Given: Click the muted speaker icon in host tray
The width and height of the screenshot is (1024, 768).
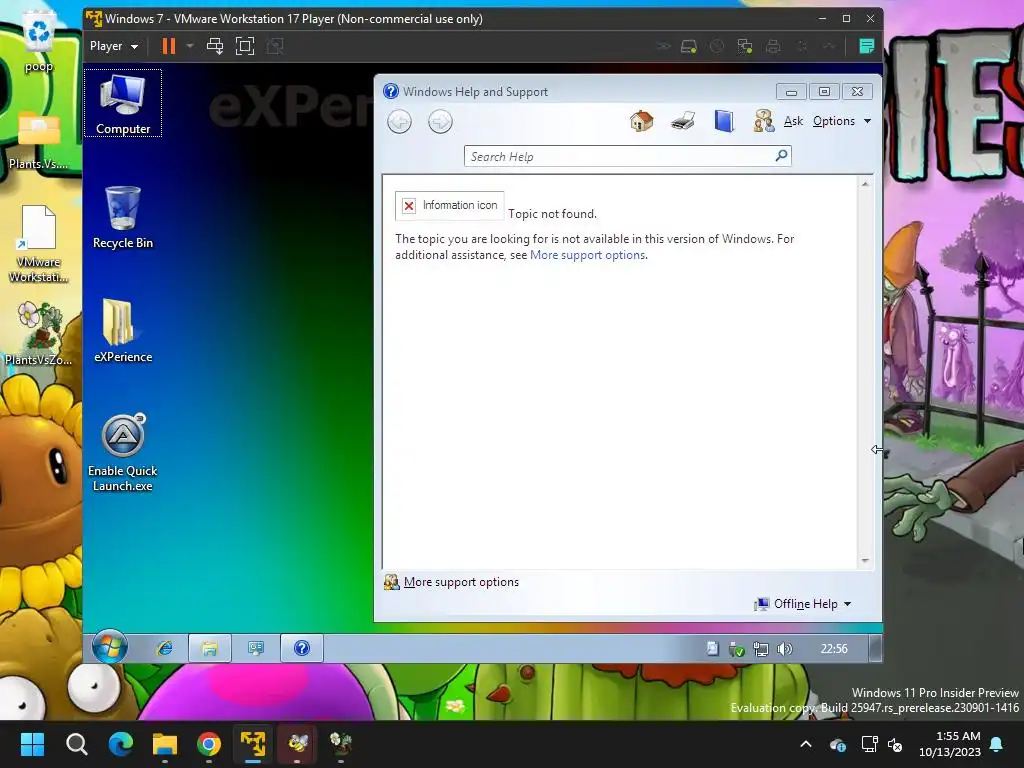Looking at the screenshot, I should 895,744.
